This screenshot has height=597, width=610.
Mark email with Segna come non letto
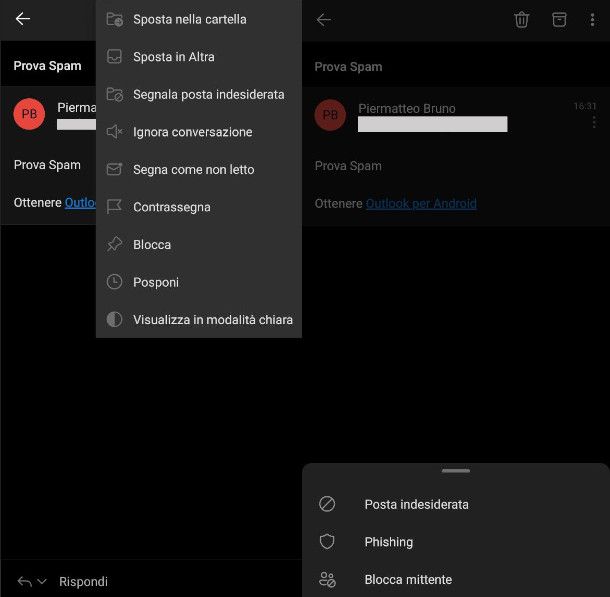(x=193, y=170)
